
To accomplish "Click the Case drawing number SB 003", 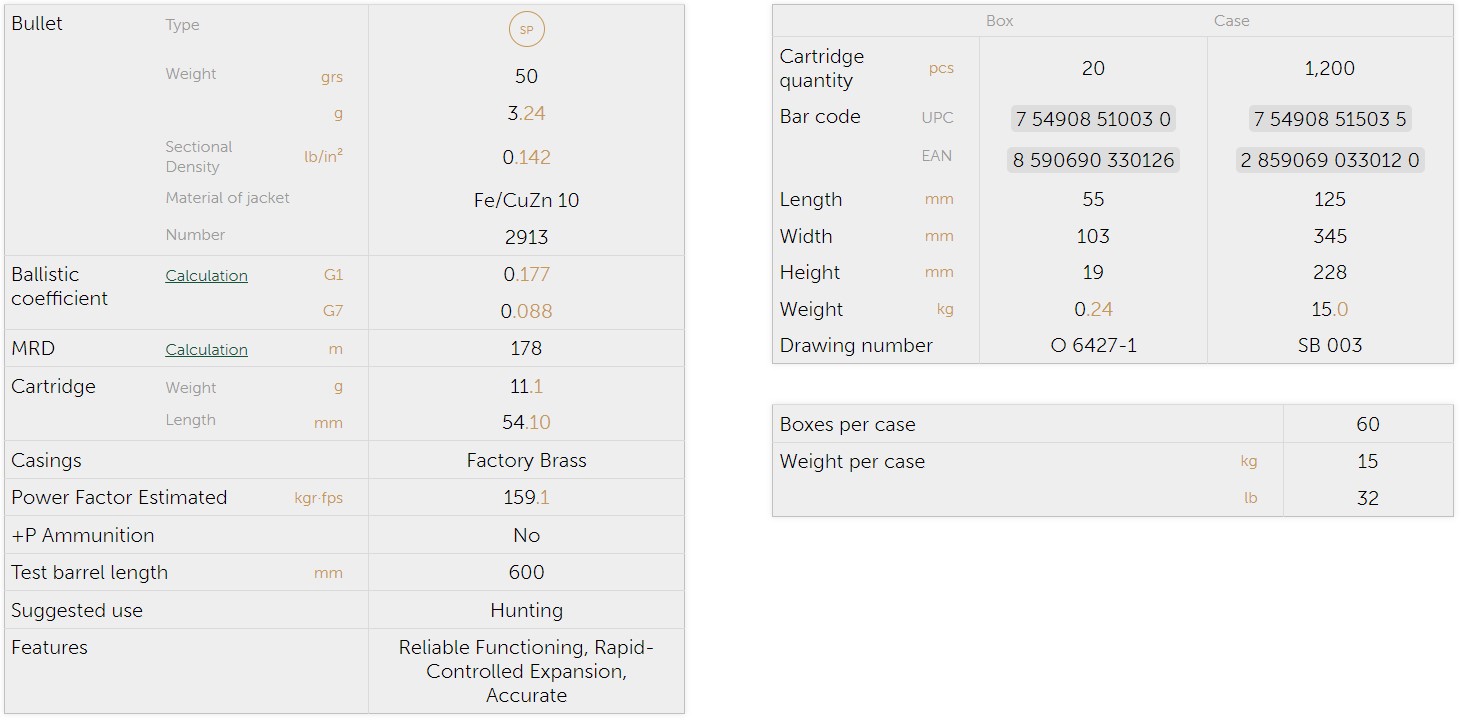I will point(1329,346).
